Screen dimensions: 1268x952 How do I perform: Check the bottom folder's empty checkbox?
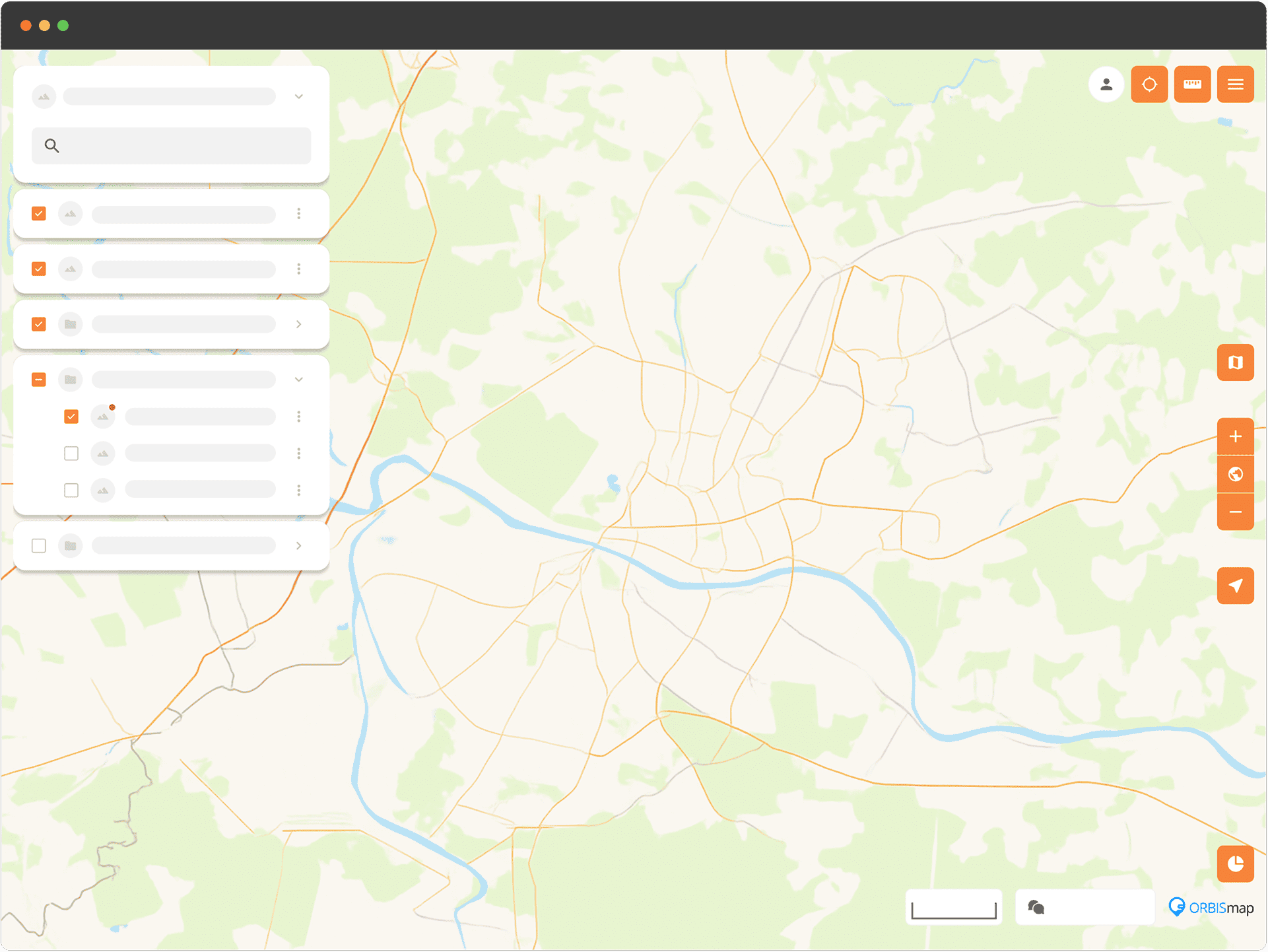pos(39,545)
